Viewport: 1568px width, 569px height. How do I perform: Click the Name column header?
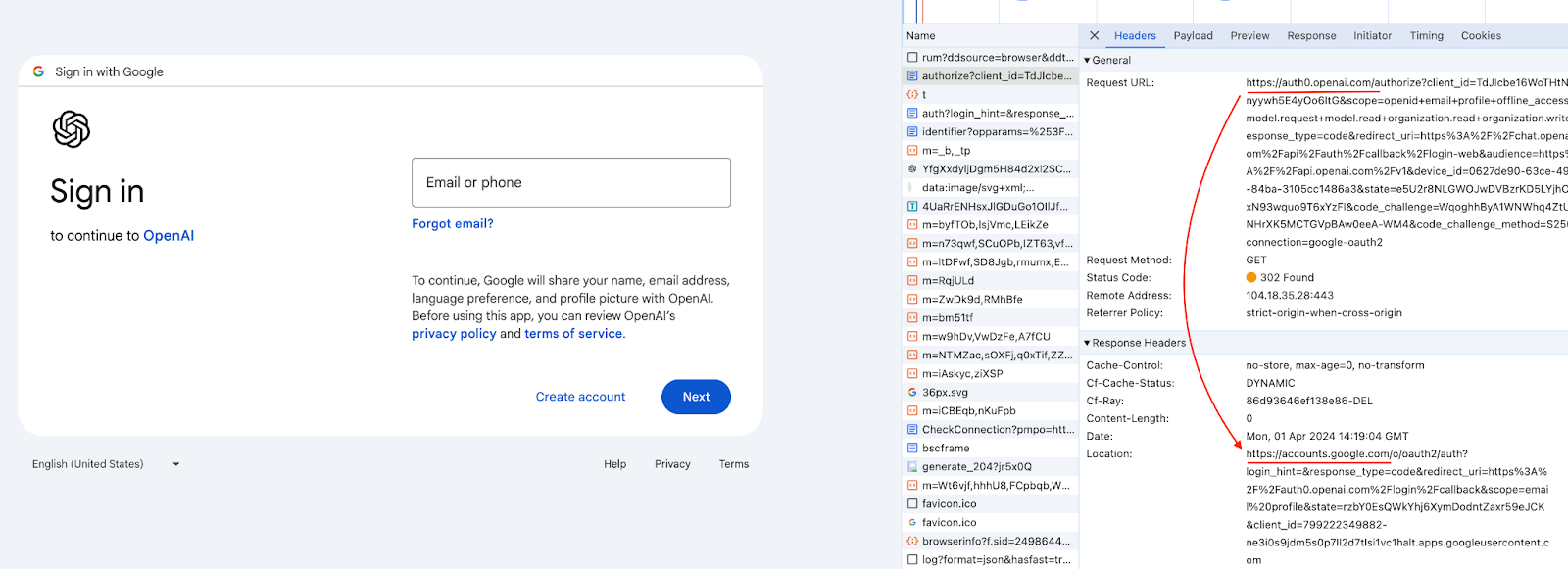click(x=921, y=36)
